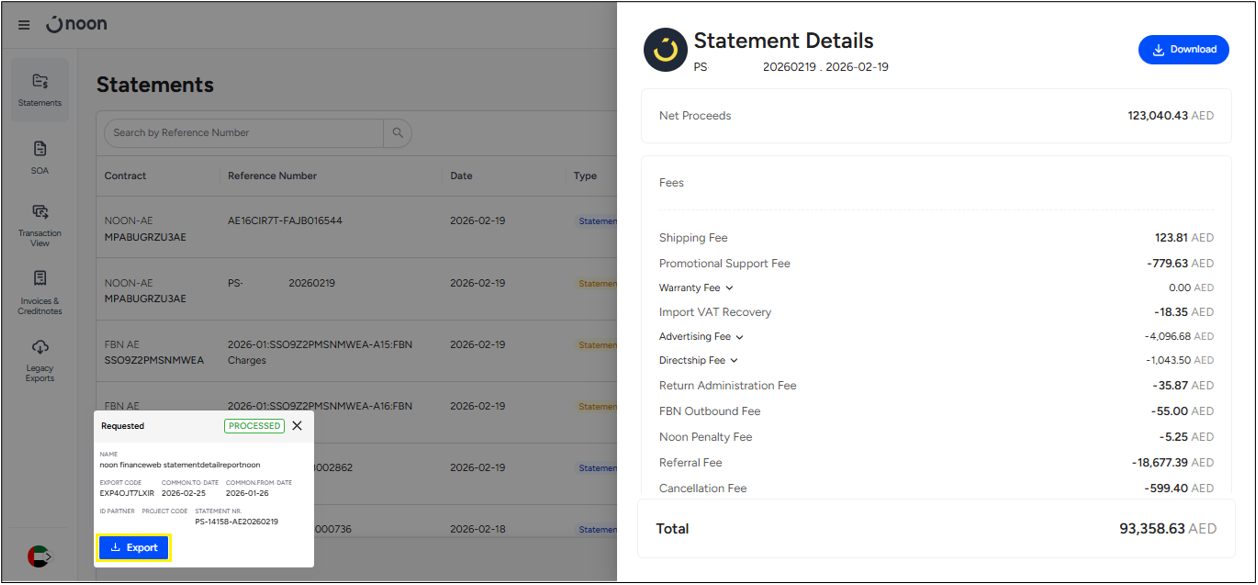
Task: Click the Download statement button
Action: pos(1183,50)
